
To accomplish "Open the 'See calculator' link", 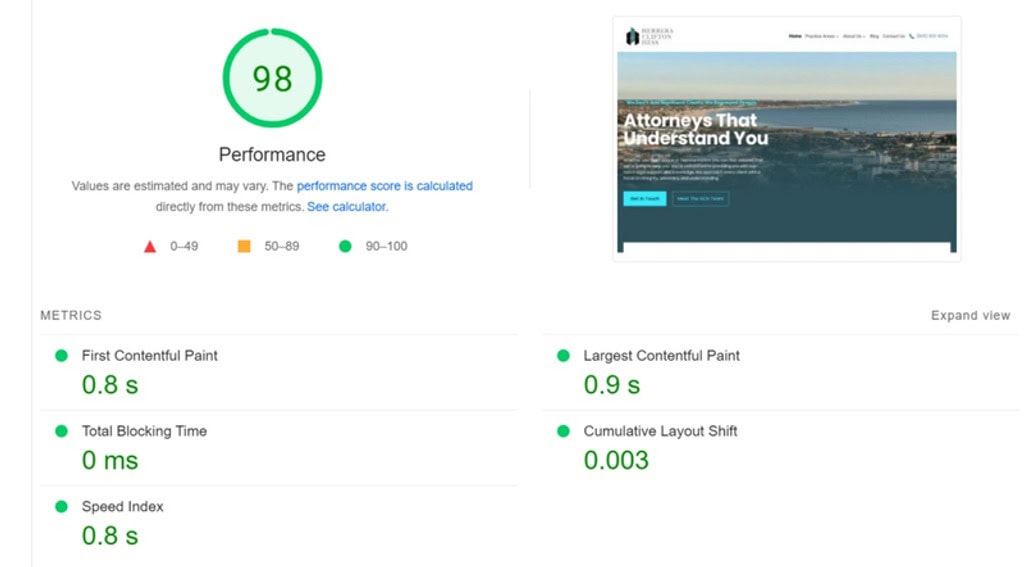I will coord(347,207).
